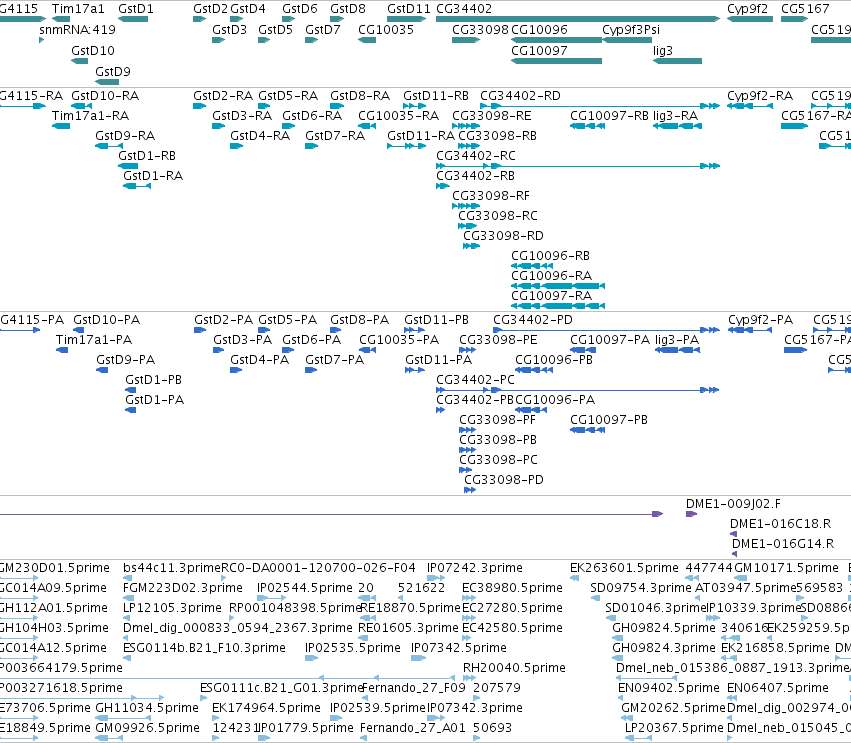Open the lig3-PA protein label
The height and width of the screenshot is (743, 851).
click(677, 340)
